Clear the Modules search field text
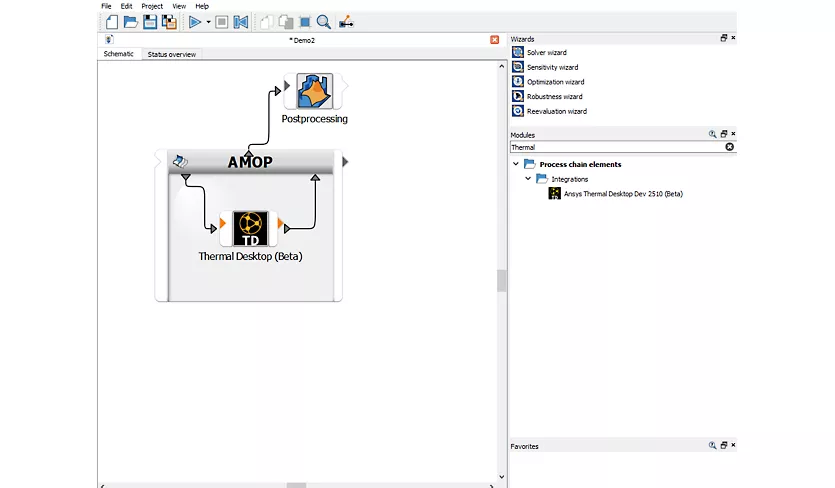This screenshot has width=835, height=488. coord(729,147)
